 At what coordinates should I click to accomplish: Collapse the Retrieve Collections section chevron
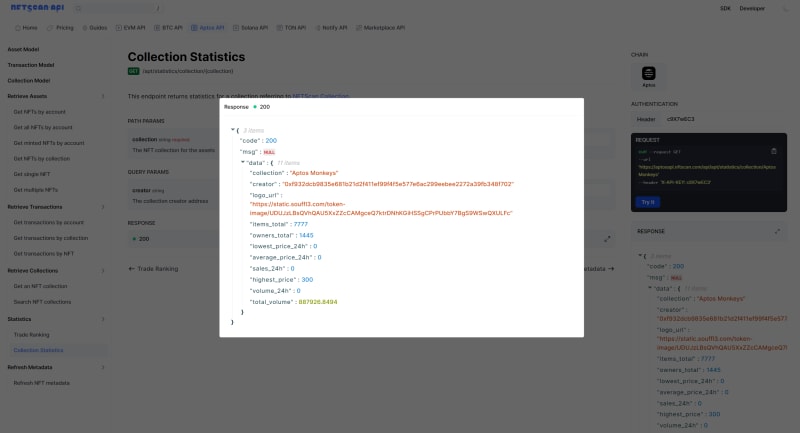[103, 271]
